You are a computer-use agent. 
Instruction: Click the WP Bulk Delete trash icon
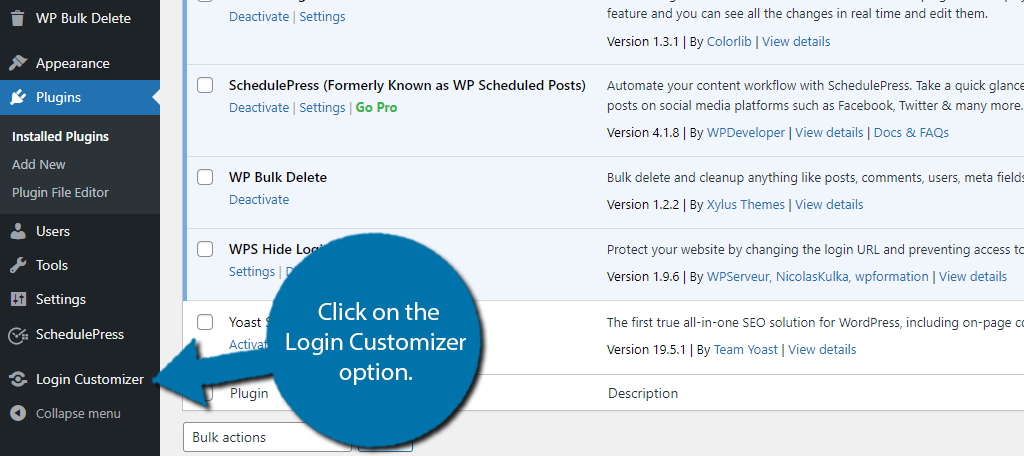tap(18, 18)
